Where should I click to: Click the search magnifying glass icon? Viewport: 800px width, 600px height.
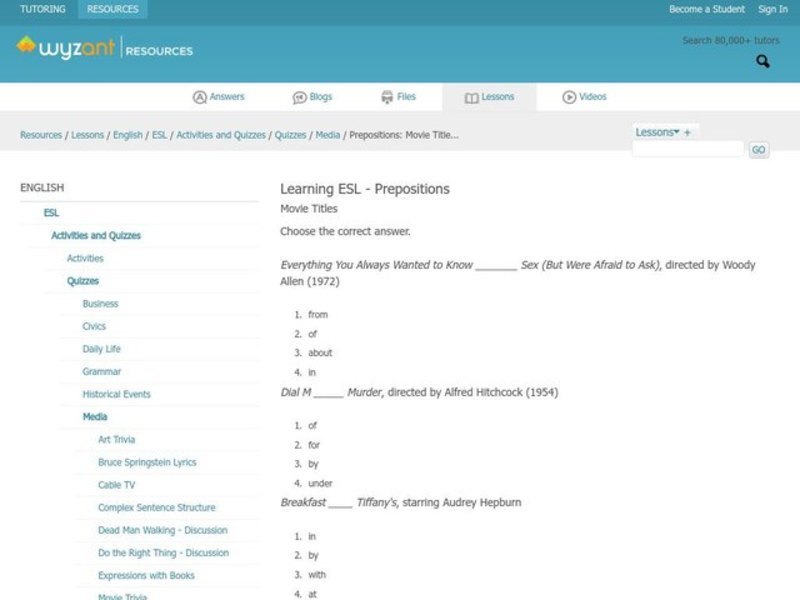763,62
